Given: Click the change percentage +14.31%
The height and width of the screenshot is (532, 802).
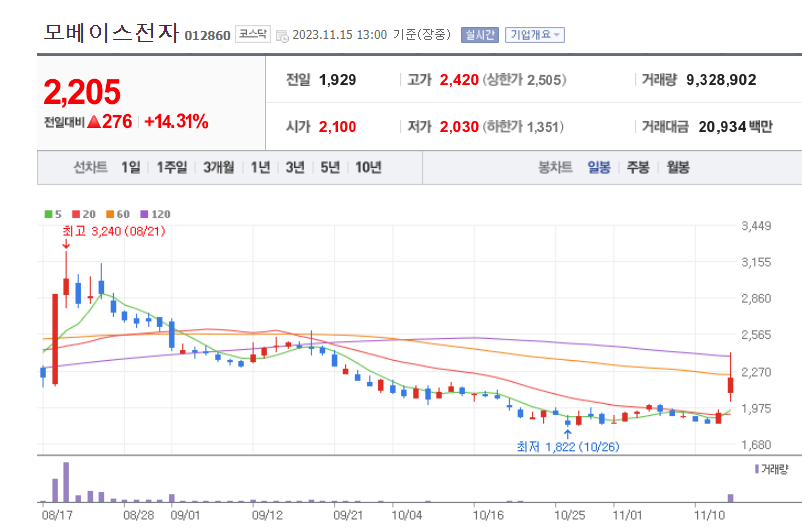Looking at the screenshot, I should tap(176, 122).
